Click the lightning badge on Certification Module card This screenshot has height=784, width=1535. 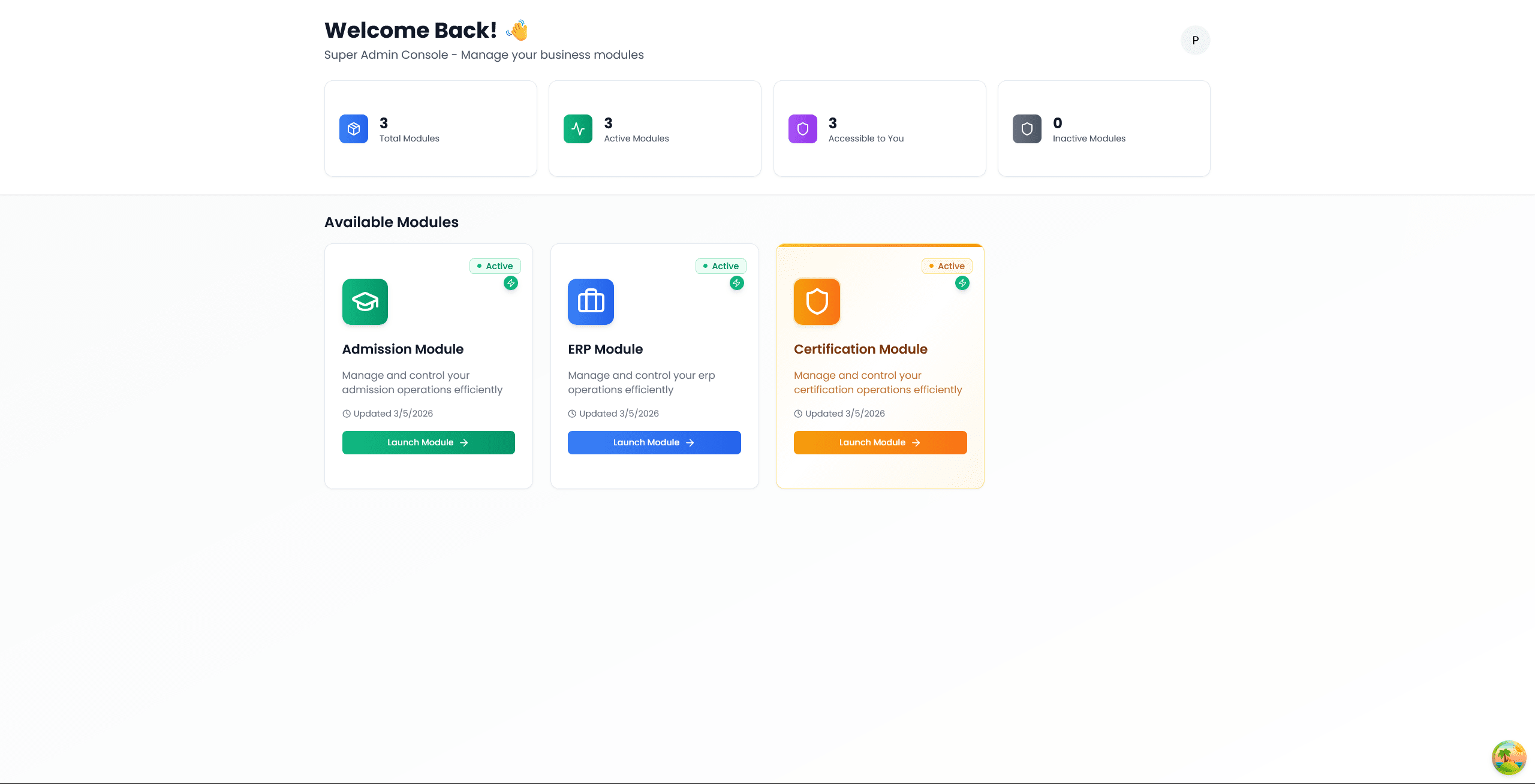coord(962,283)
